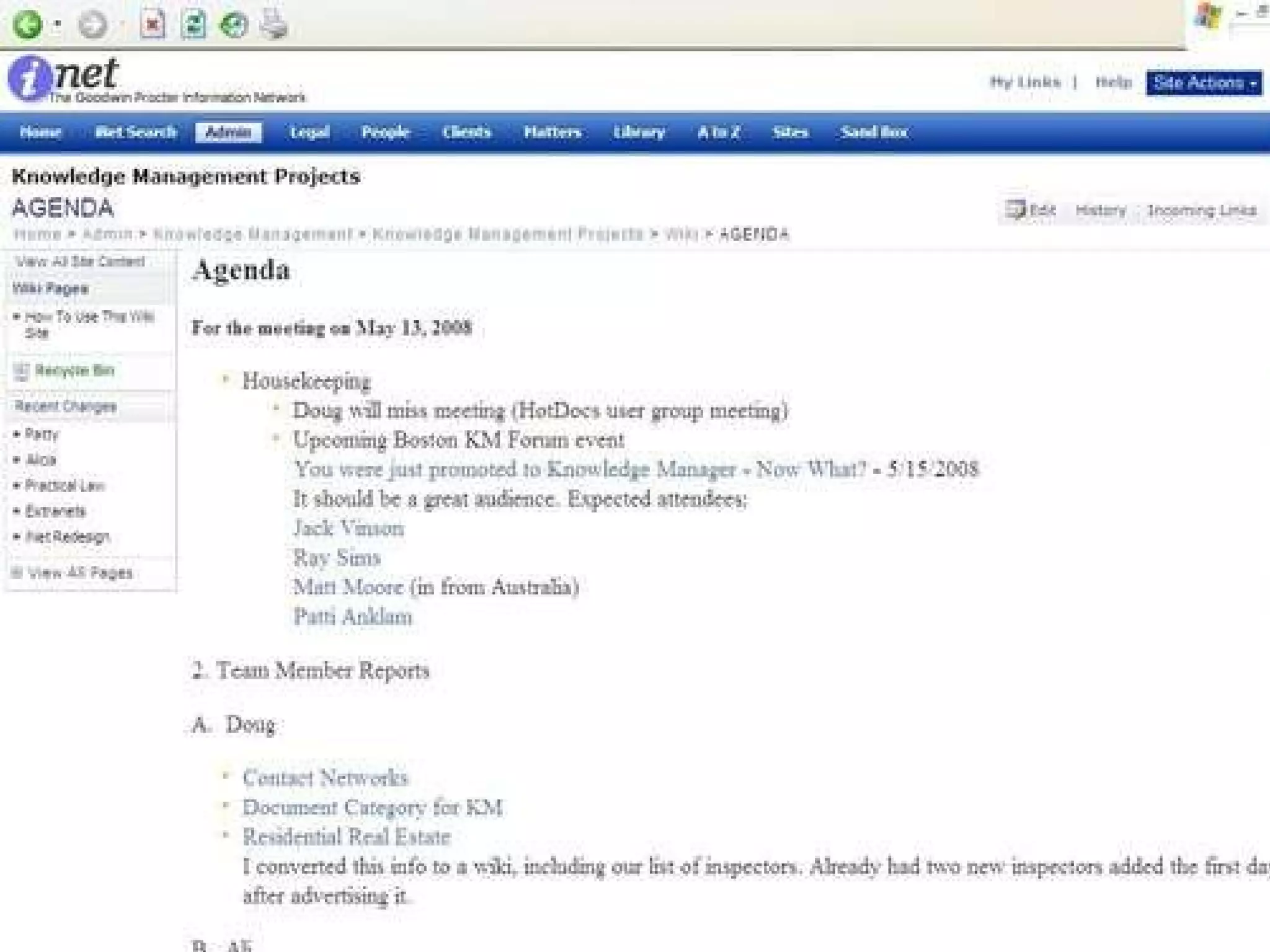The image size is (1270, 952).
Task: Switch to the Library navigation tab
Action: tap(639, 132)
